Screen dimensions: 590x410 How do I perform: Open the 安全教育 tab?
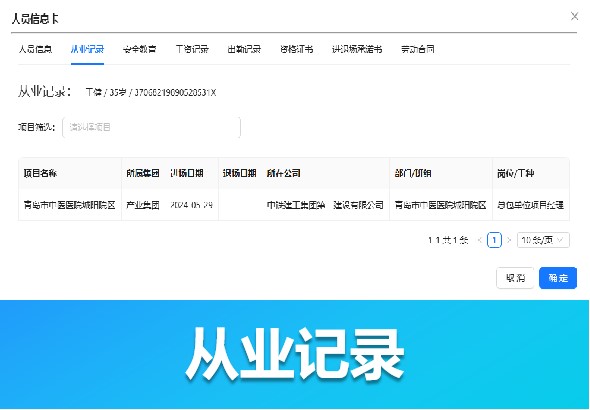[140, 49]
